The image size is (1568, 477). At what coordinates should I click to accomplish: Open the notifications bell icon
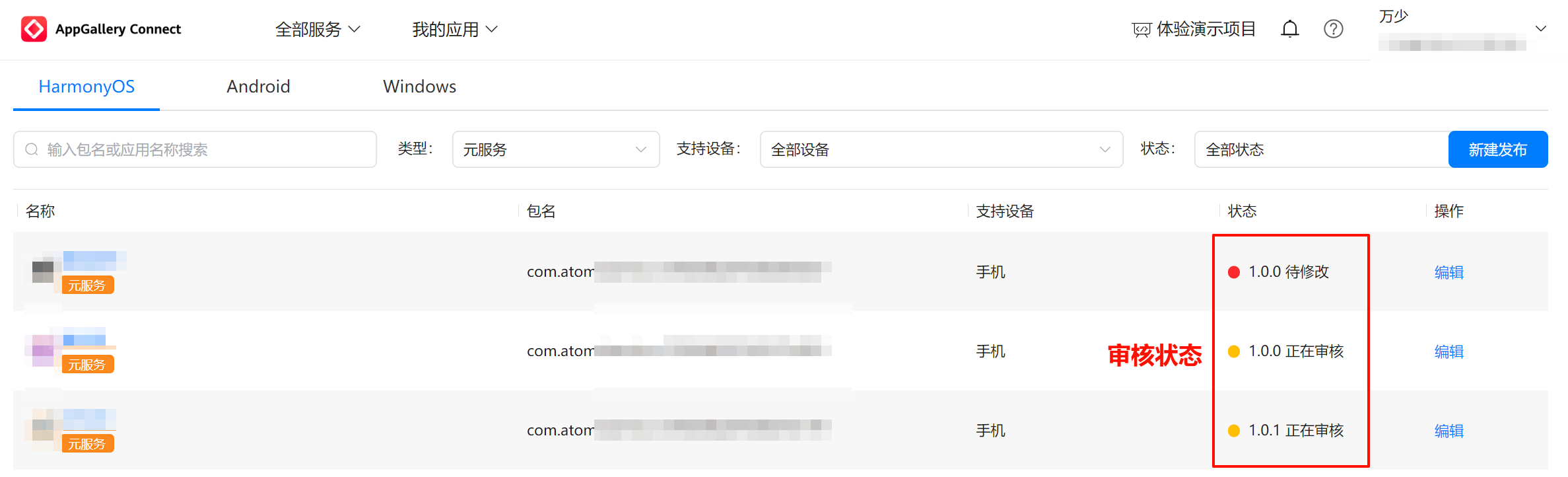[x=1289, y=29]
